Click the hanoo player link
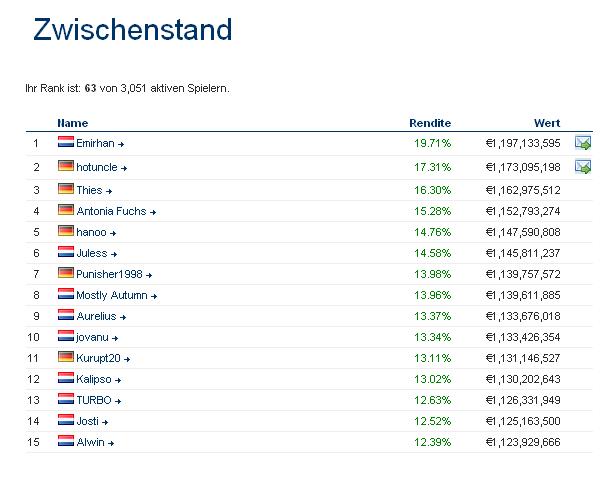Screen dimensions: 602x489 [x=91, y=232]
